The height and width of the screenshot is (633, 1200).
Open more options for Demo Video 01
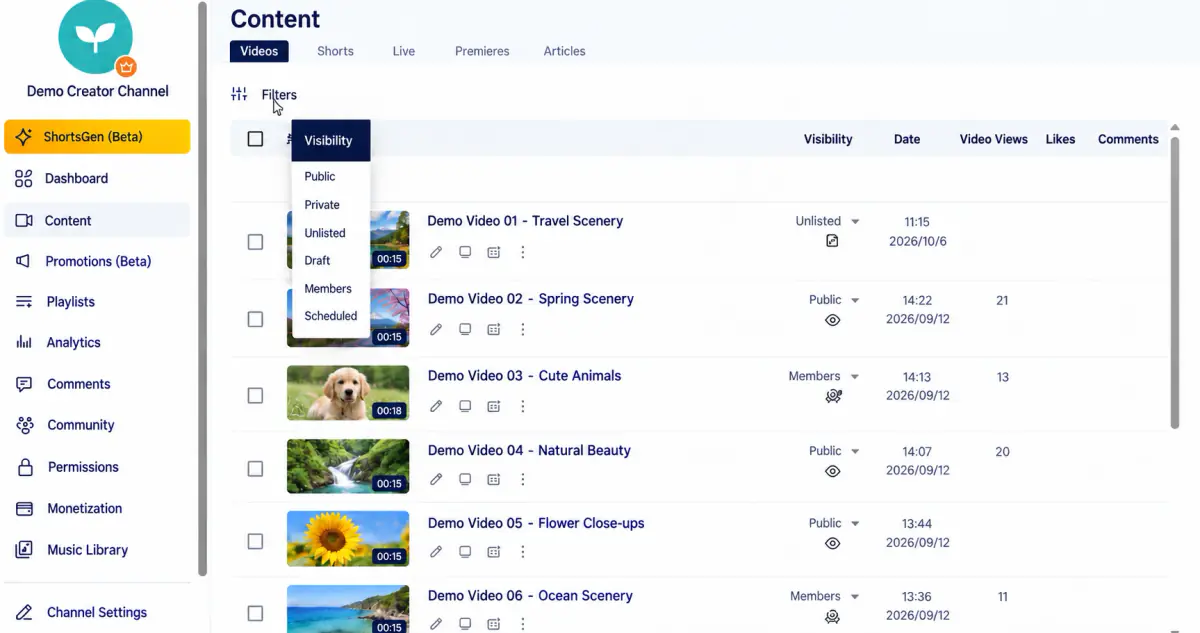pyautogui.click(x=522, y=252)
